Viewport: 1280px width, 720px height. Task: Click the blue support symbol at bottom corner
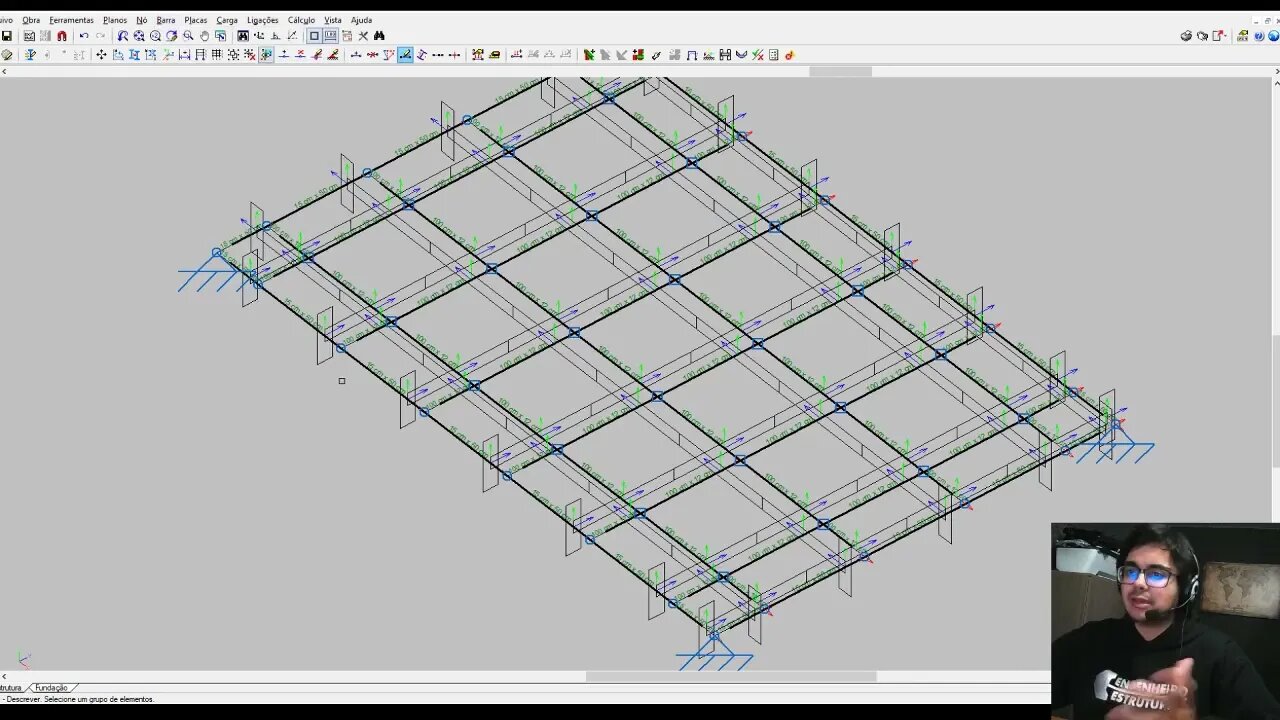(714, 654)
